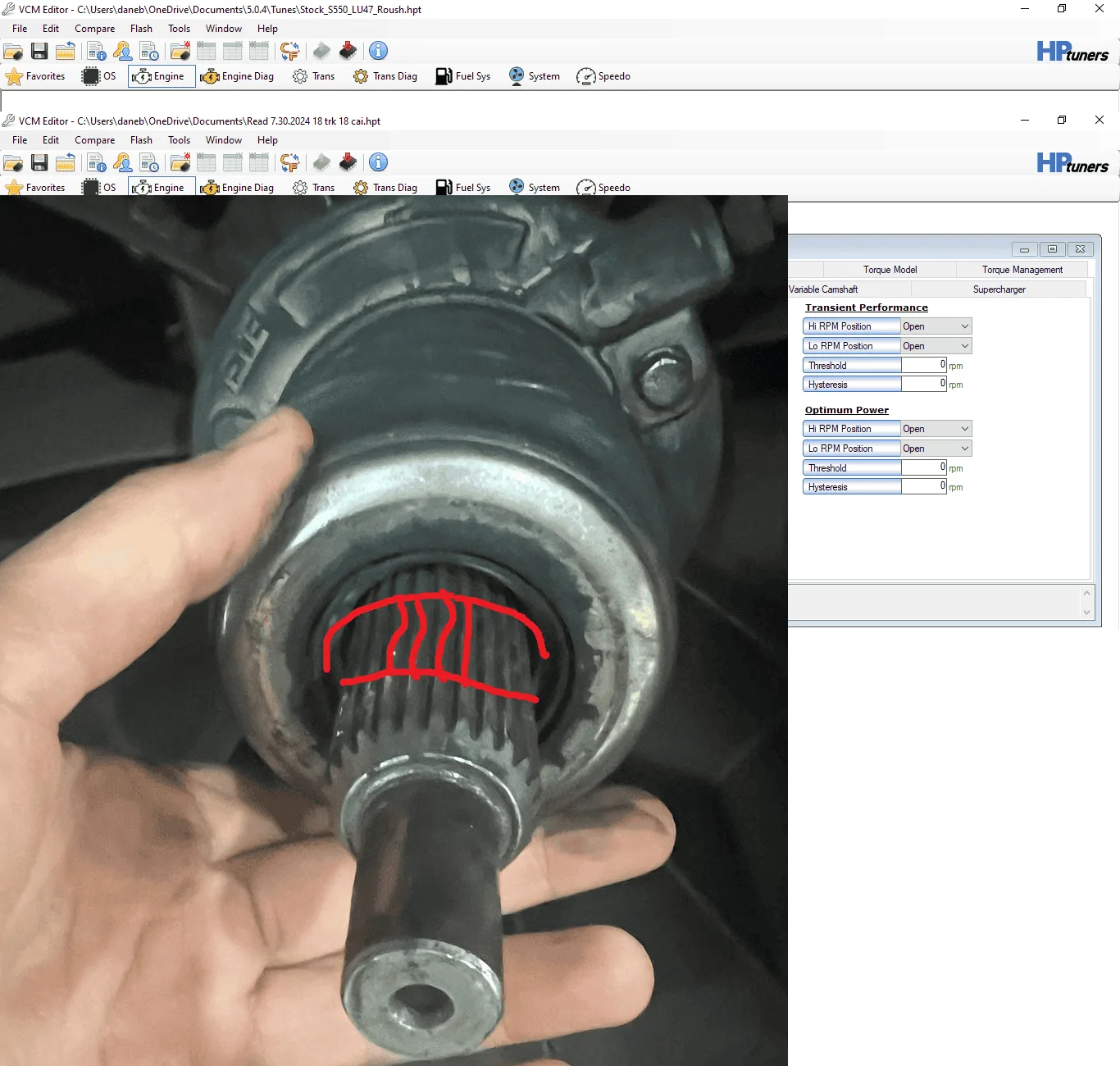Select the Variable Camshaft tab
The width and height of the screenshot is (1120, 1066).
tap(849, 289)
